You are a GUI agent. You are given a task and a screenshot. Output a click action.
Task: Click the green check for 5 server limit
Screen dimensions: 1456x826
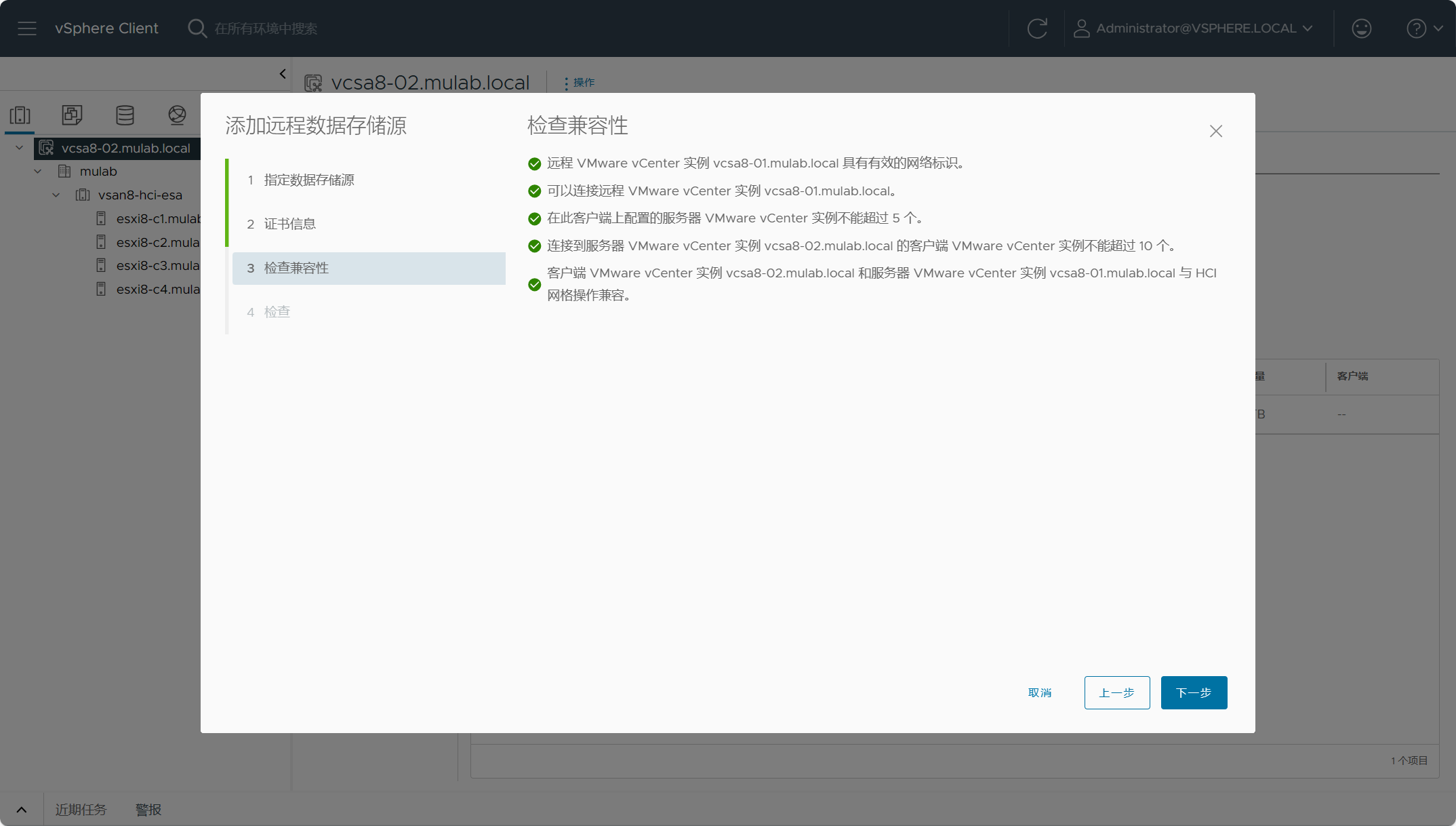tap(534, 218)
